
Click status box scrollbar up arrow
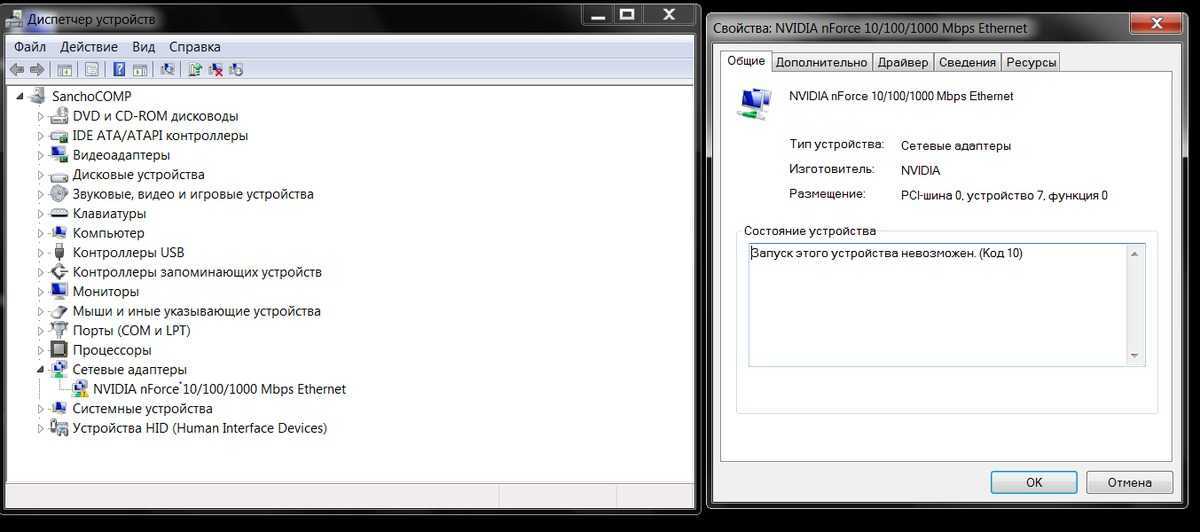coord(1135,254)
